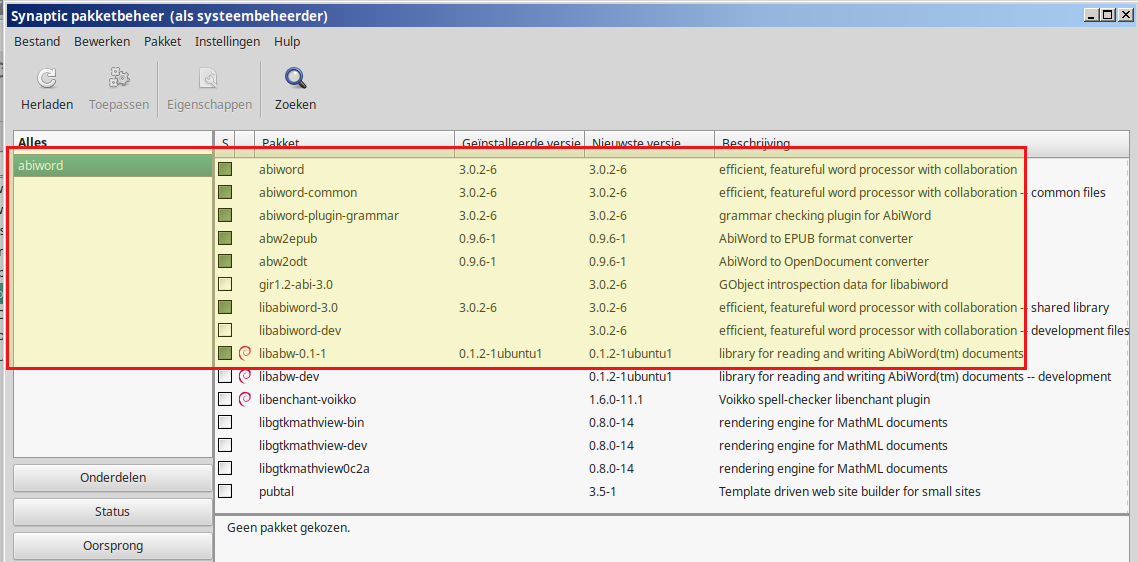Select the abiword-plugin-grammar package name
This screenshot has height=562, width=1138.
(329, 216)
